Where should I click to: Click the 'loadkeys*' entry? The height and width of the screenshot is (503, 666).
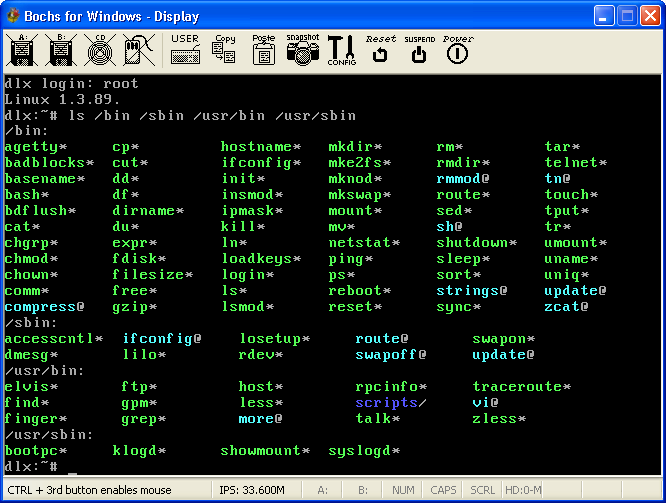click(261, 259)
